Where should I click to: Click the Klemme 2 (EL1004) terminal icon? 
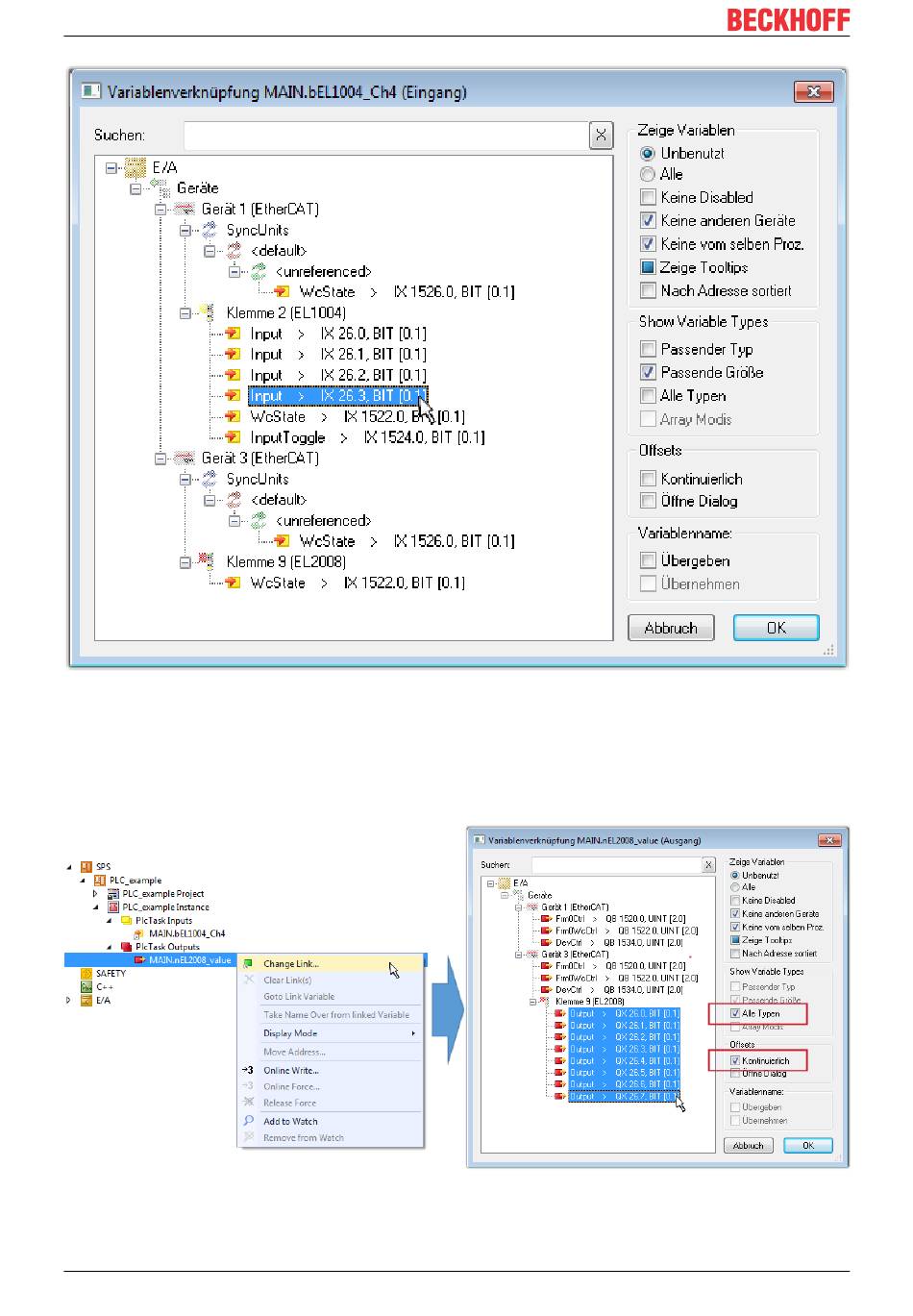pyautogui.click(x=208, y=312)
